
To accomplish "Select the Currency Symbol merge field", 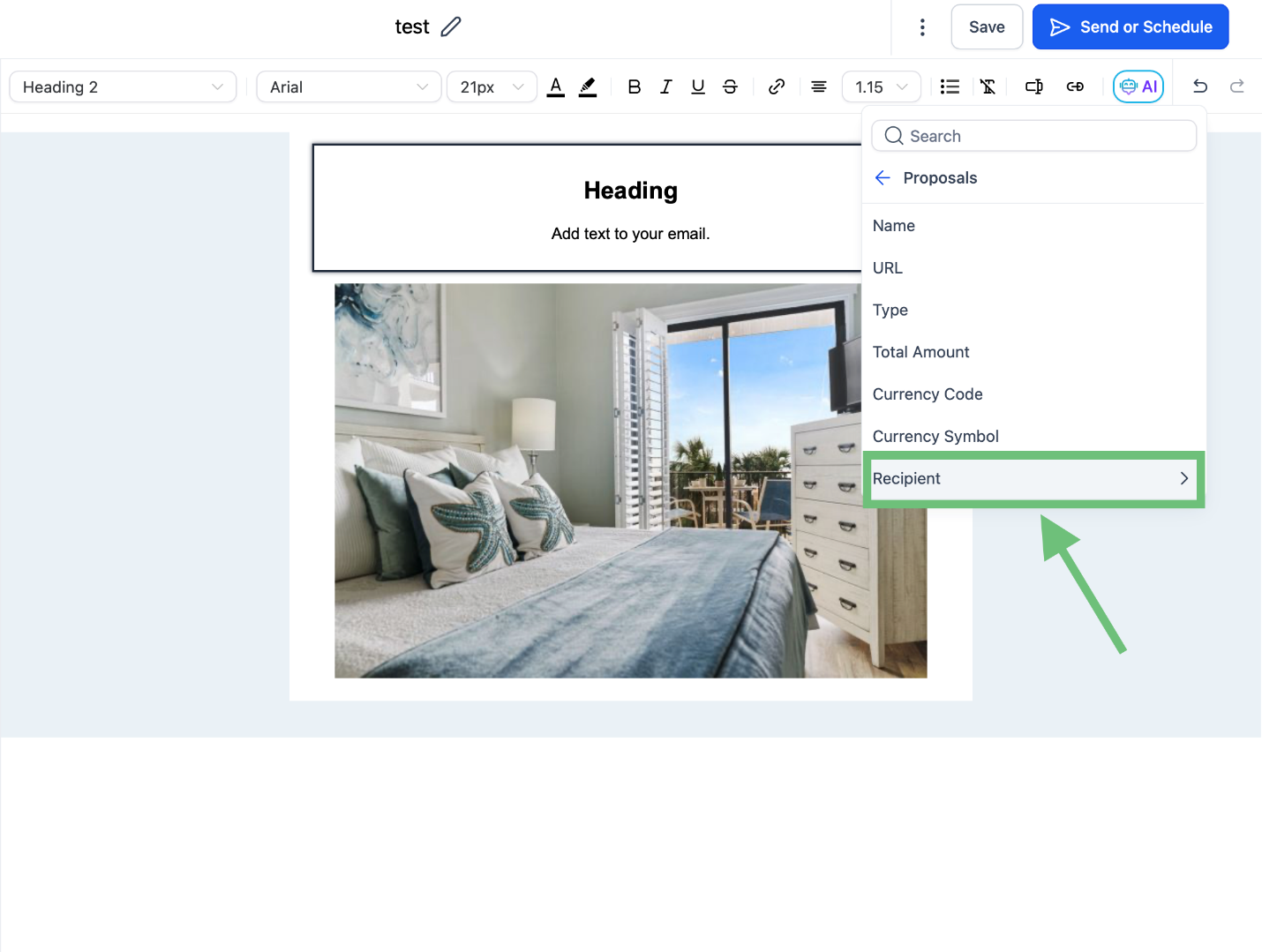I will tap(1033, 437).
